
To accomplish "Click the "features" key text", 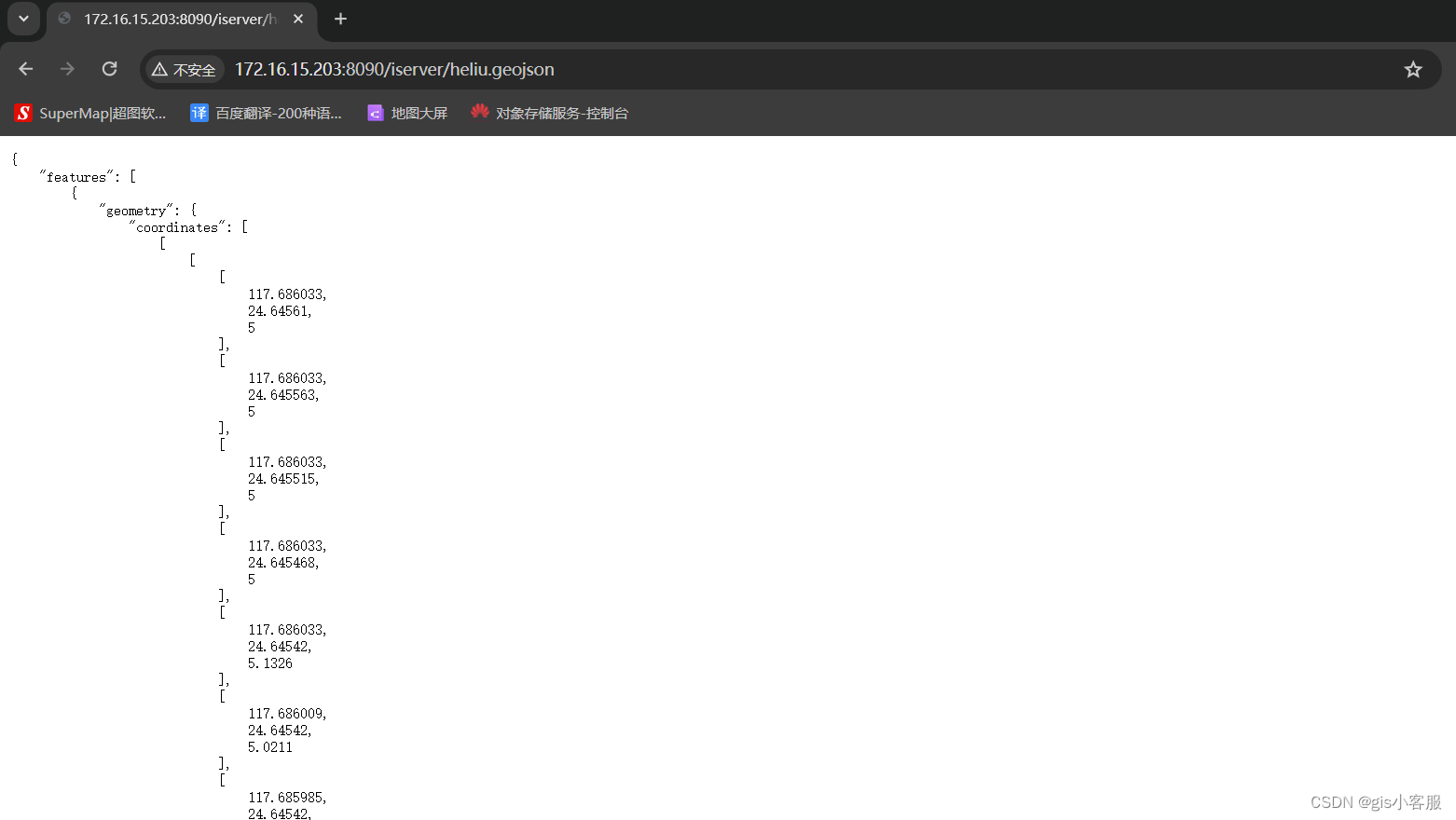I will 76,177.
